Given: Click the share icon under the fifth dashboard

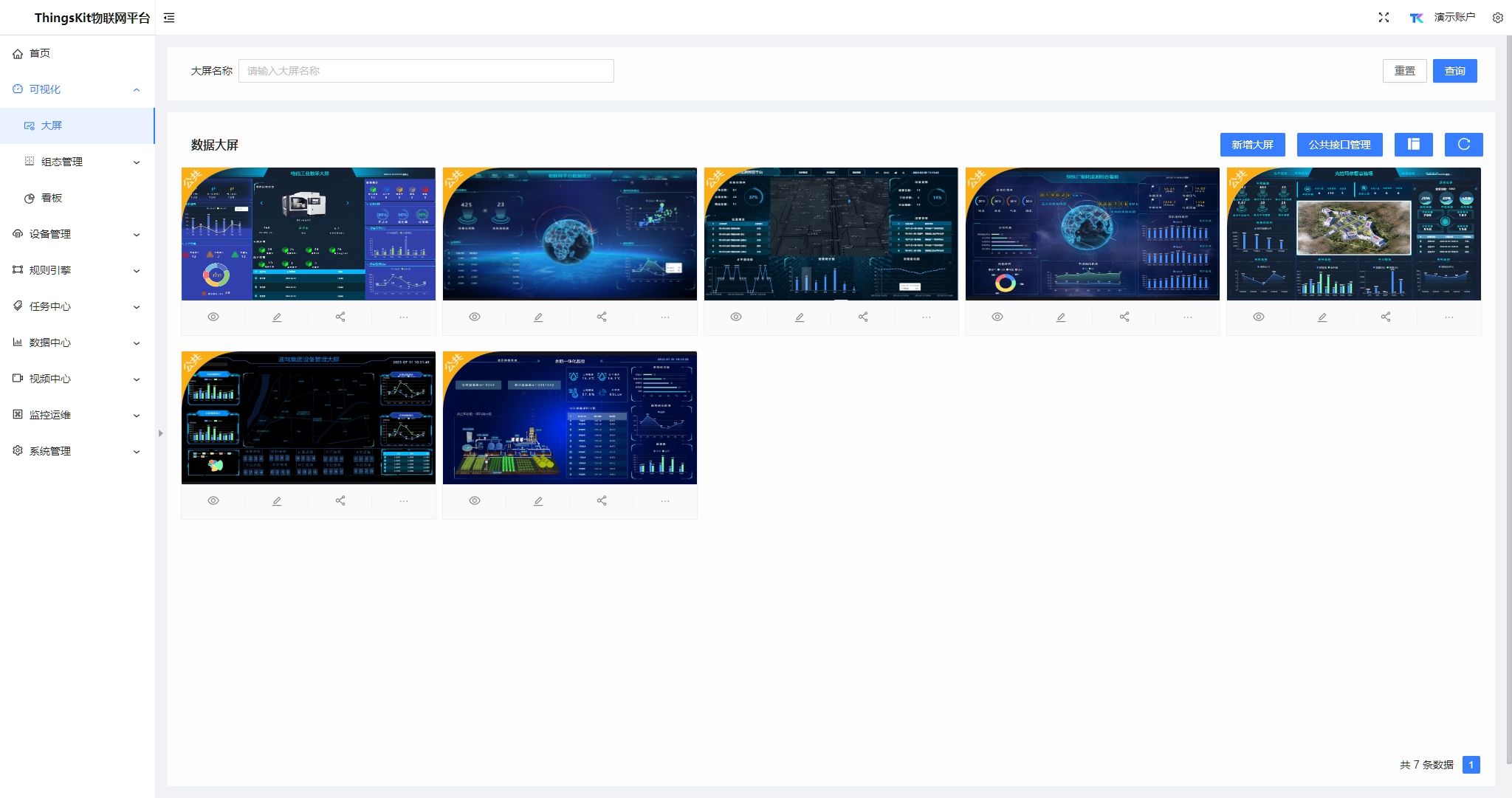Looking at the screenshot, I should point(1386,317).
